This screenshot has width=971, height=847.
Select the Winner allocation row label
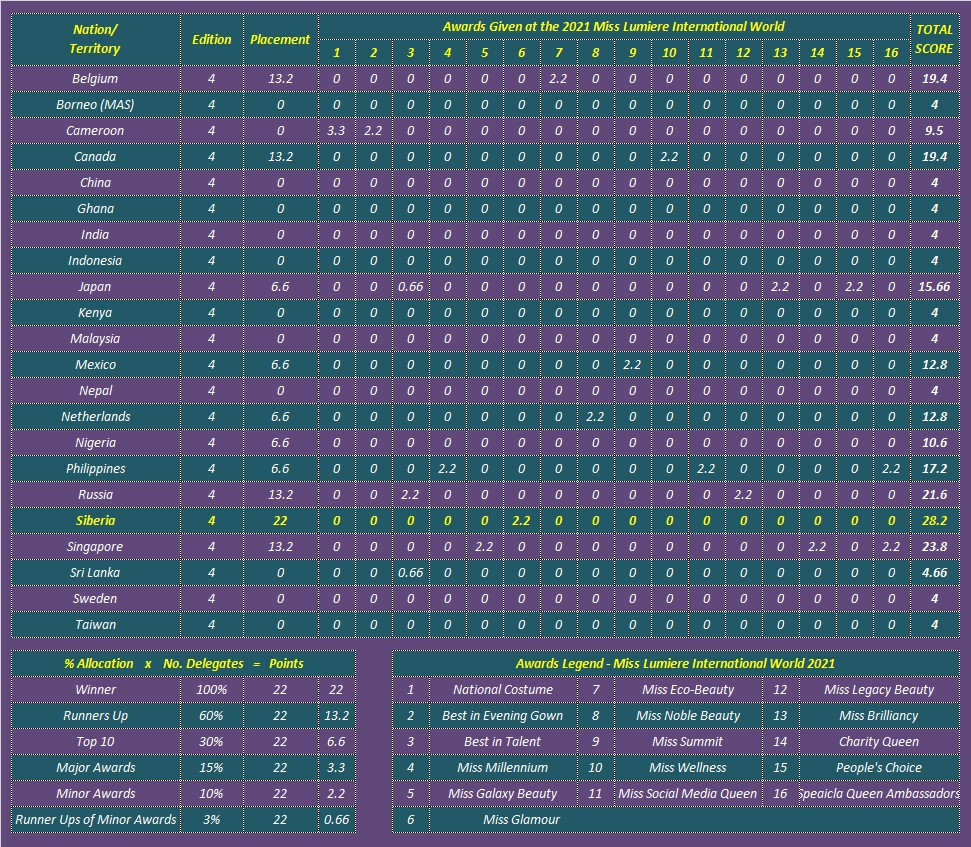95,690
